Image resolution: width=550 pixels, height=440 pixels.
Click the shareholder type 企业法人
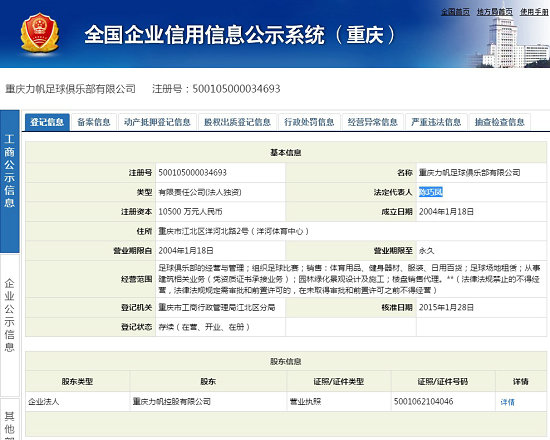coord(43,401)
